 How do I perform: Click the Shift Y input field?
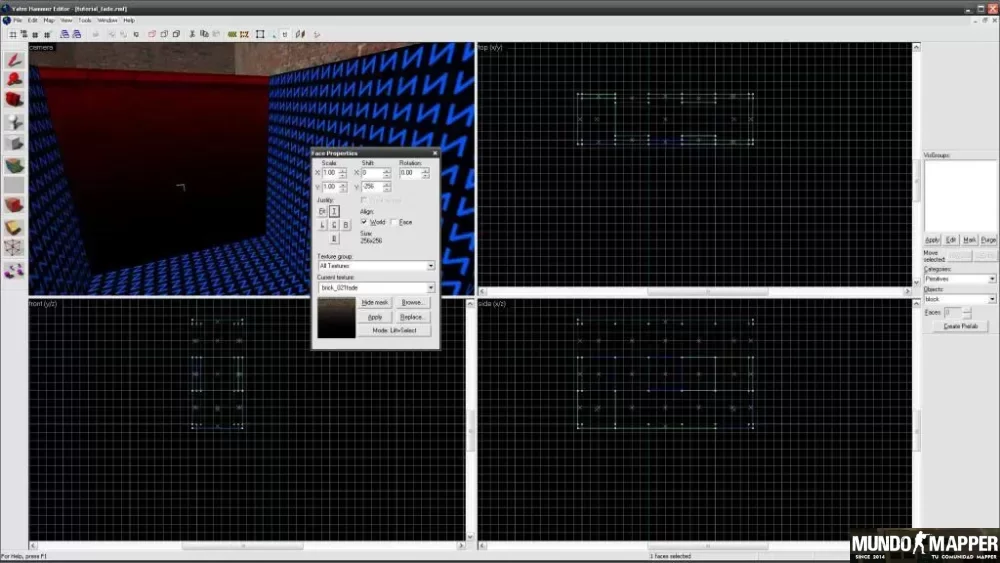click(371, 187)
